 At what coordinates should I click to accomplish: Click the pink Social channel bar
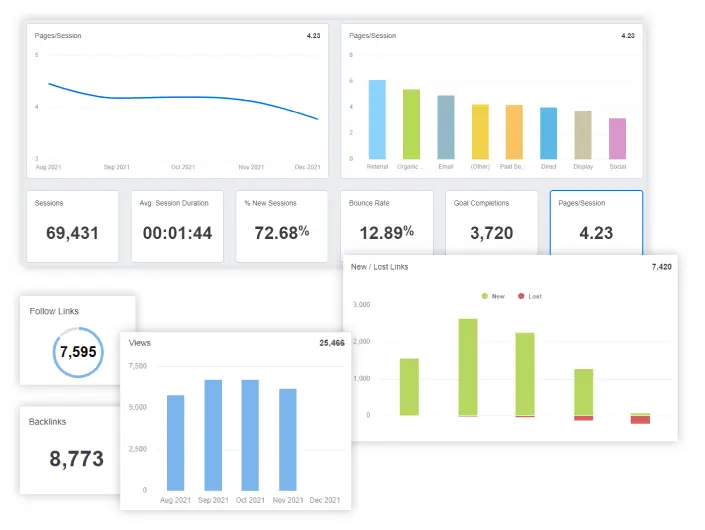tap(617, 138)
